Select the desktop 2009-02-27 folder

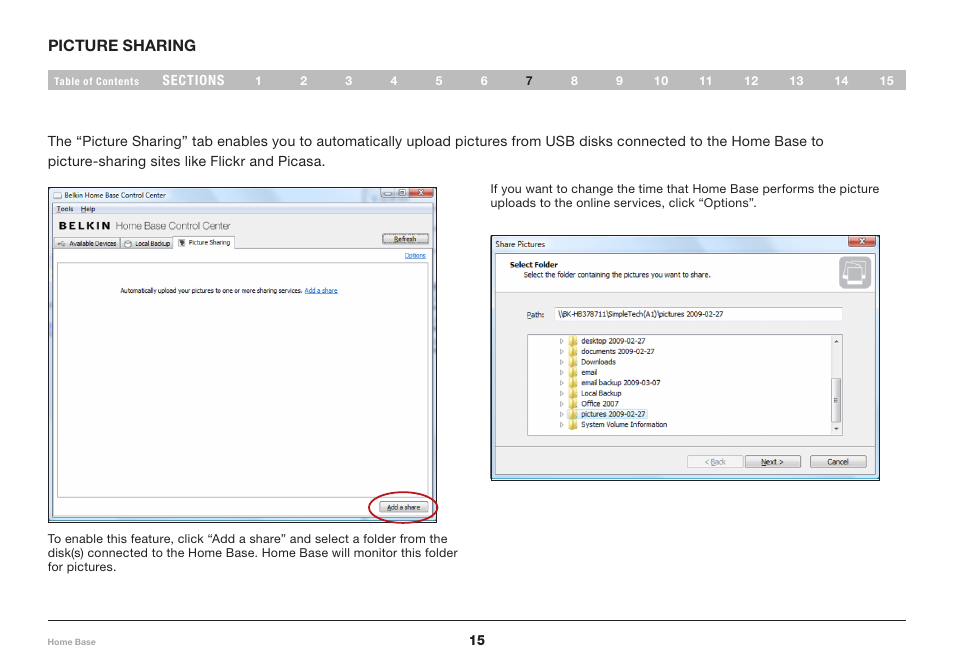[x=613, y=341]
